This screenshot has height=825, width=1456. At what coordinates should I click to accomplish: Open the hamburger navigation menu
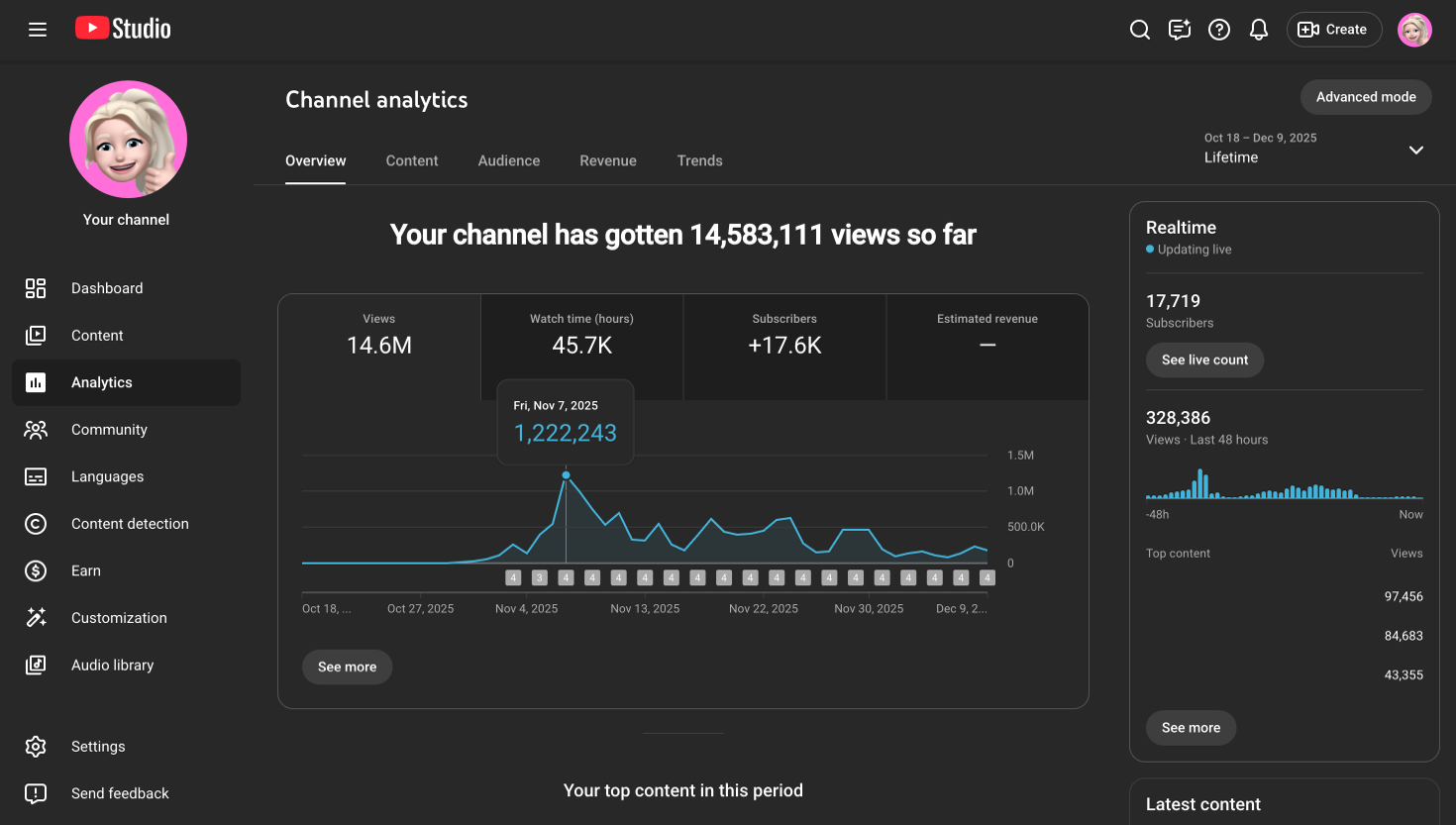coord(38,30)
